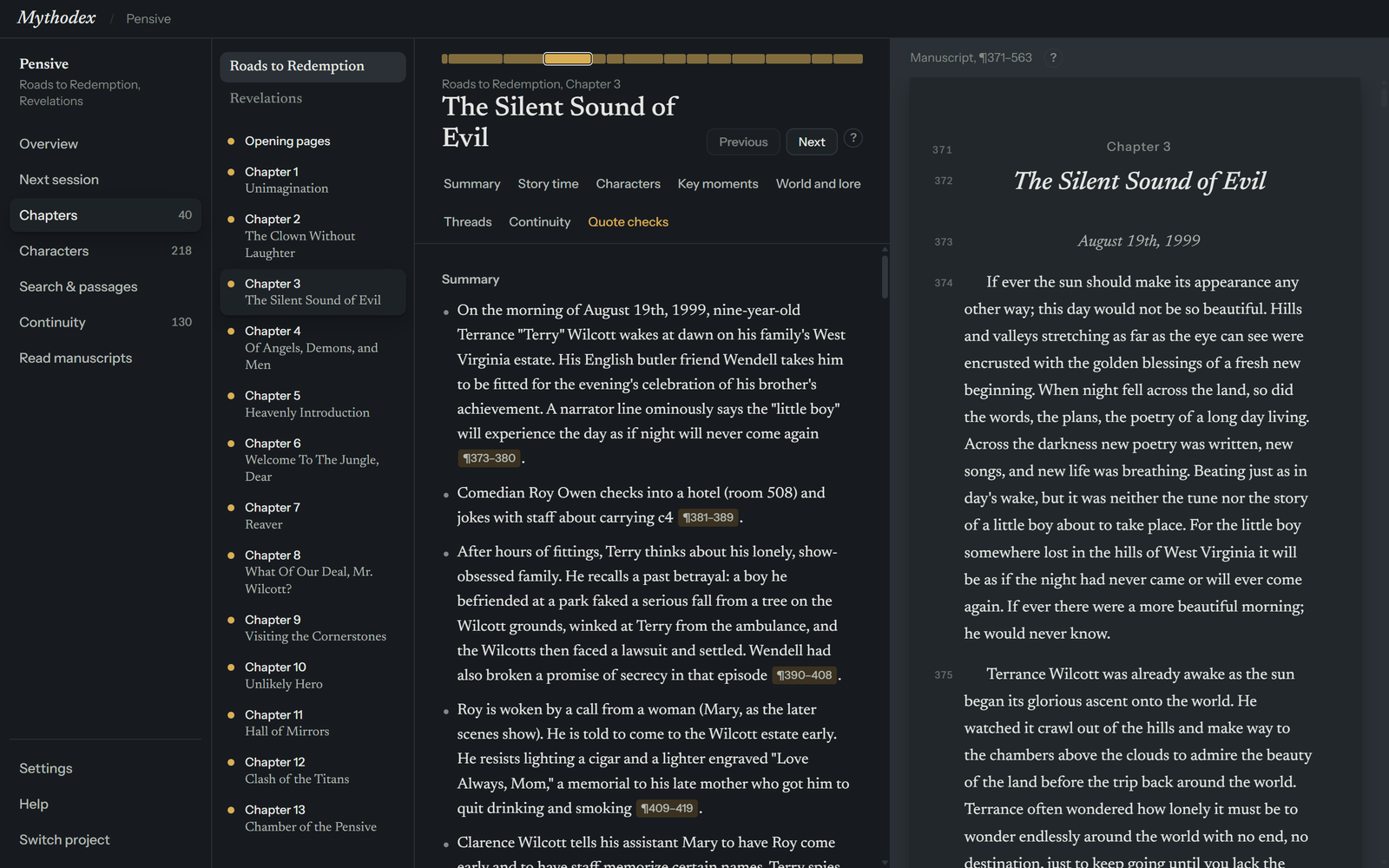1389x868 pixels.
Task: Open sidebar Continuity with 130 count
Action: click(105, 322)
